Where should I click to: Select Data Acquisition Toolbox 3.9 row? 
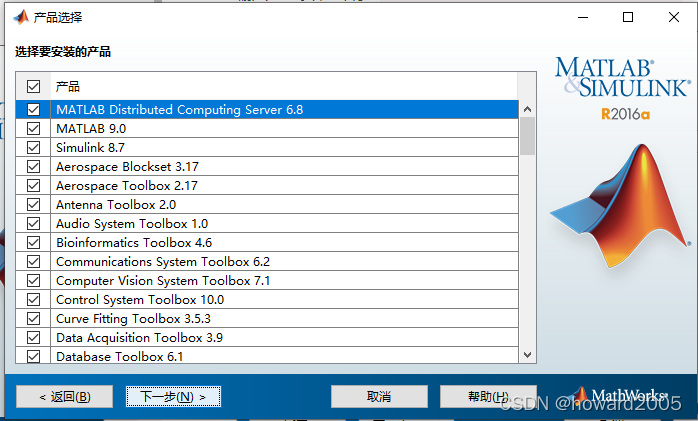pos(284,338)
